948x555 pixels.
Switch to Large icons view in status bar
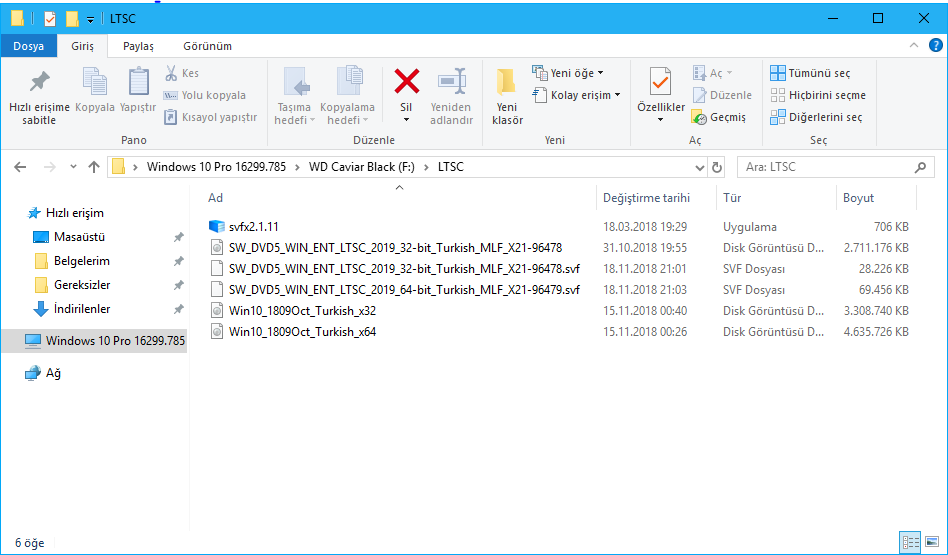[932, 542]
